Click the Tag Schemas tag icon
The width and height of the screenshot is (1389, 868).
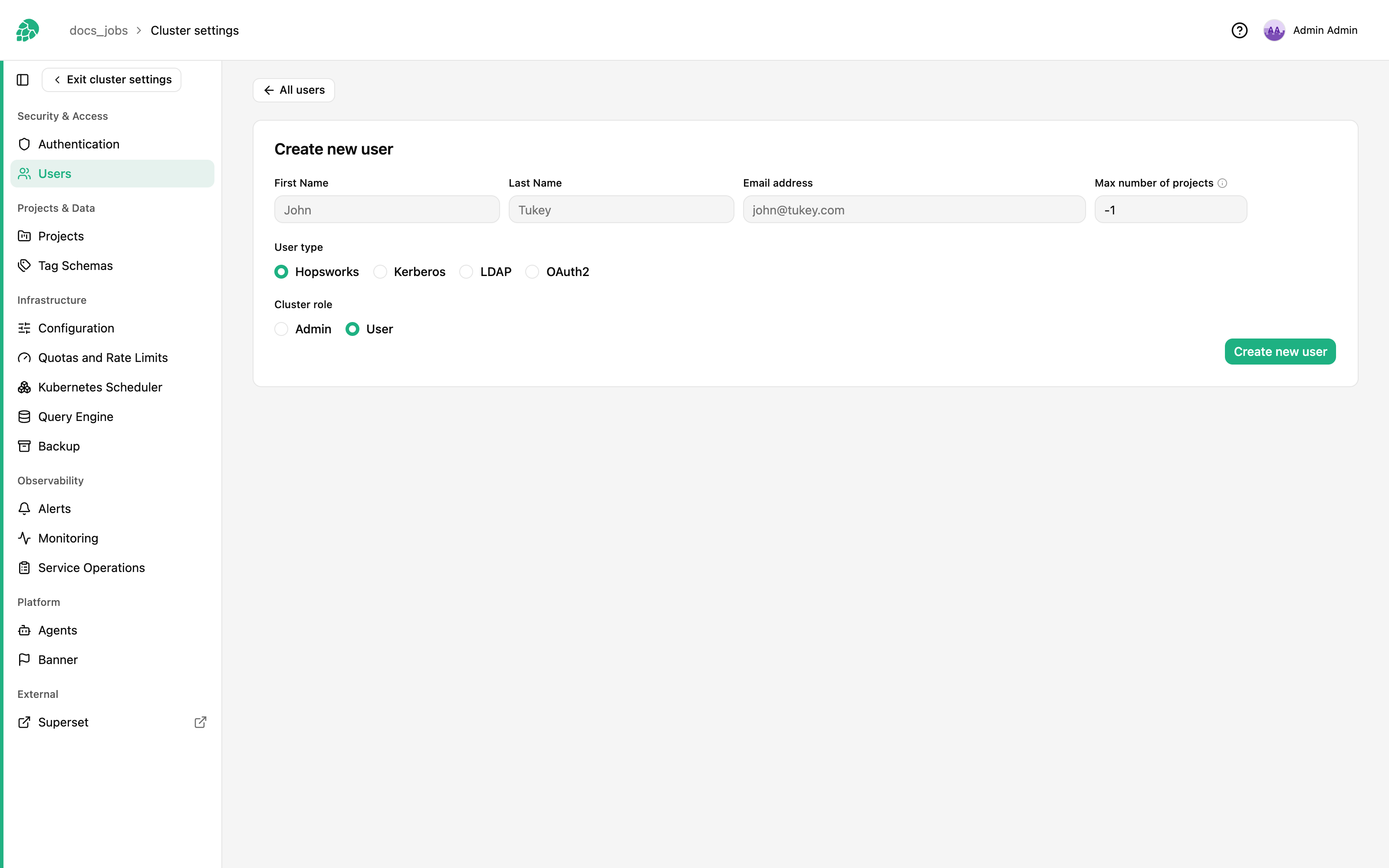coord(24,265)
